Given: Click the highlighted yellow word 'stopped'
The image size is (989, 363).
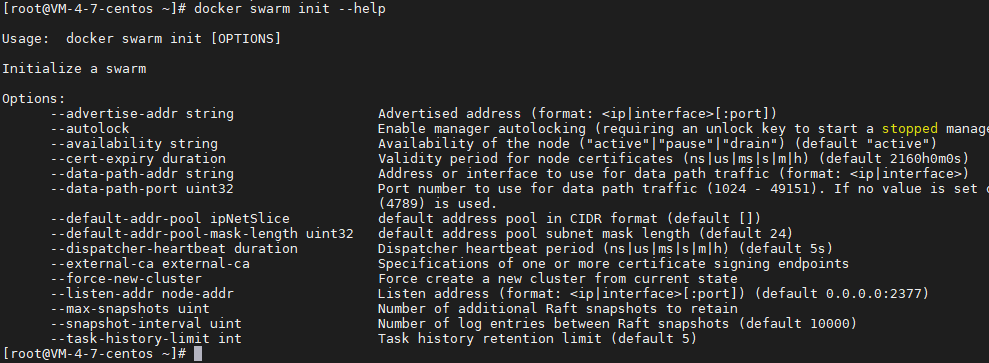Looking at the screenshot, I should pyautogui.click(x=910, y=129).
